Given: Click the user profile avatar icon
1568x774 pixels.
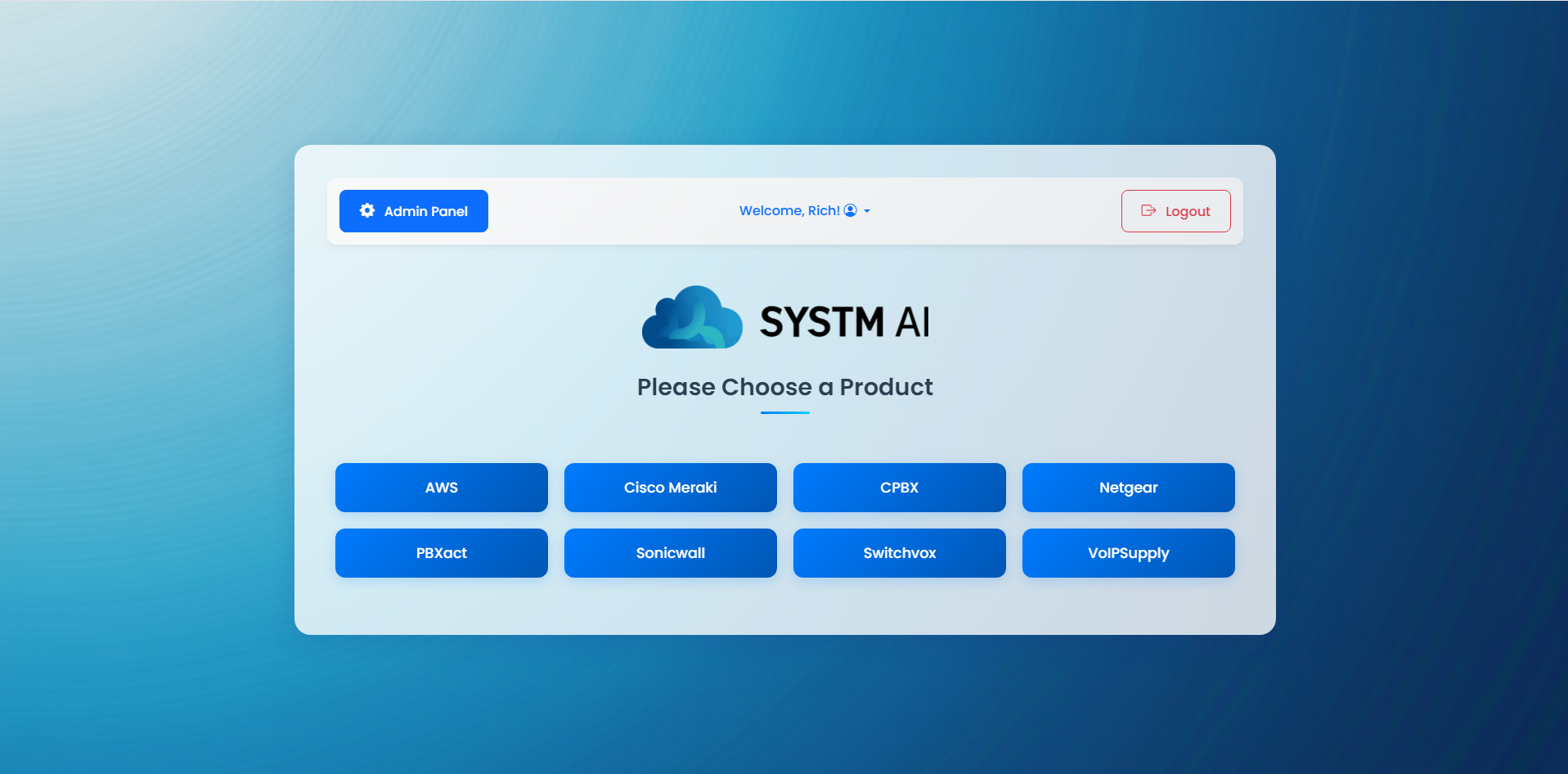Looking at the screenshot, I should coord(851,210).
